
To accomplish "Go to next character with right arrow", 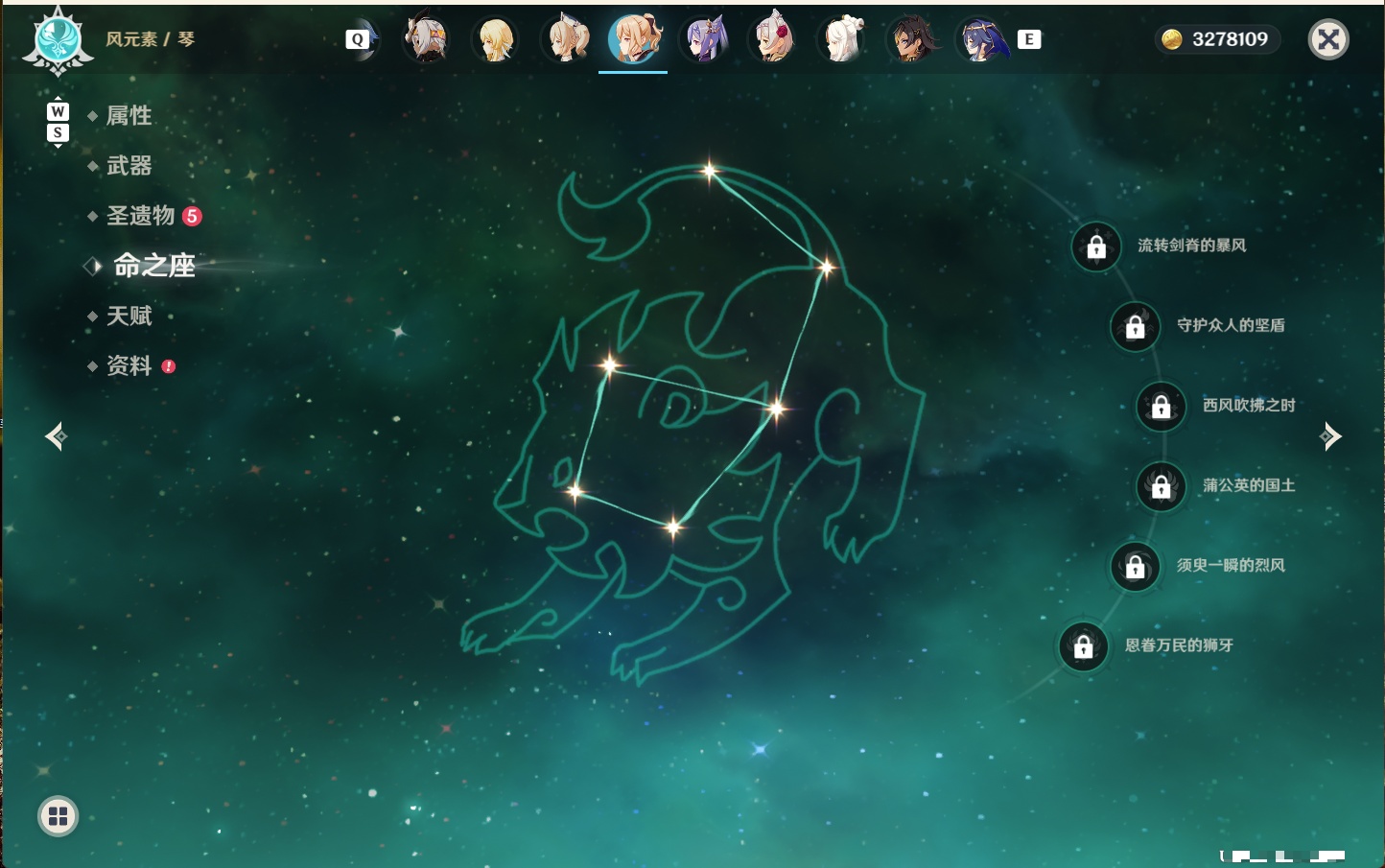I will (x=1330, y=436).
